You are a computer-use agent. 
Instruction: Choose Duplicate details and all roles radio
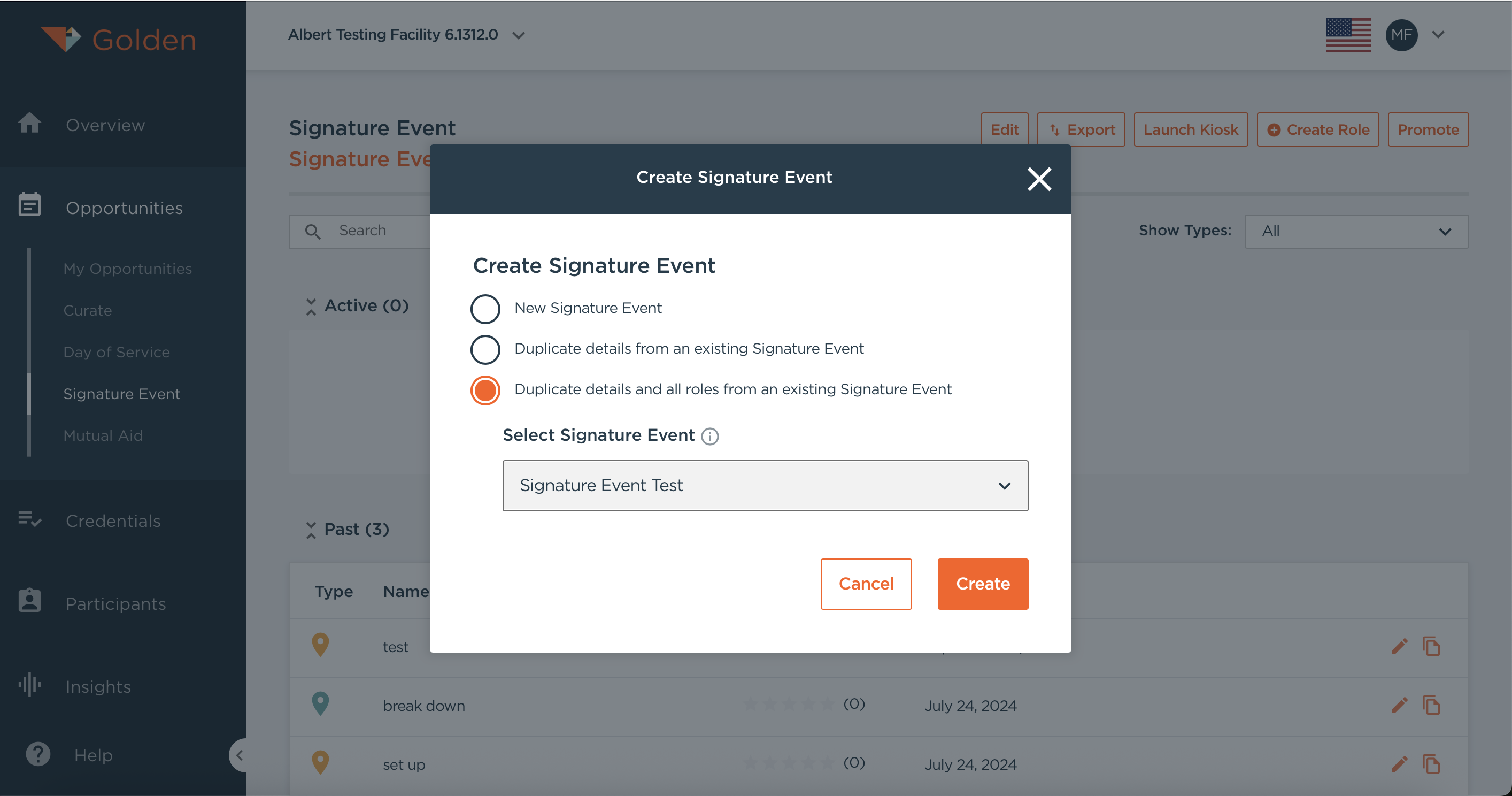[x=485, y=390]
